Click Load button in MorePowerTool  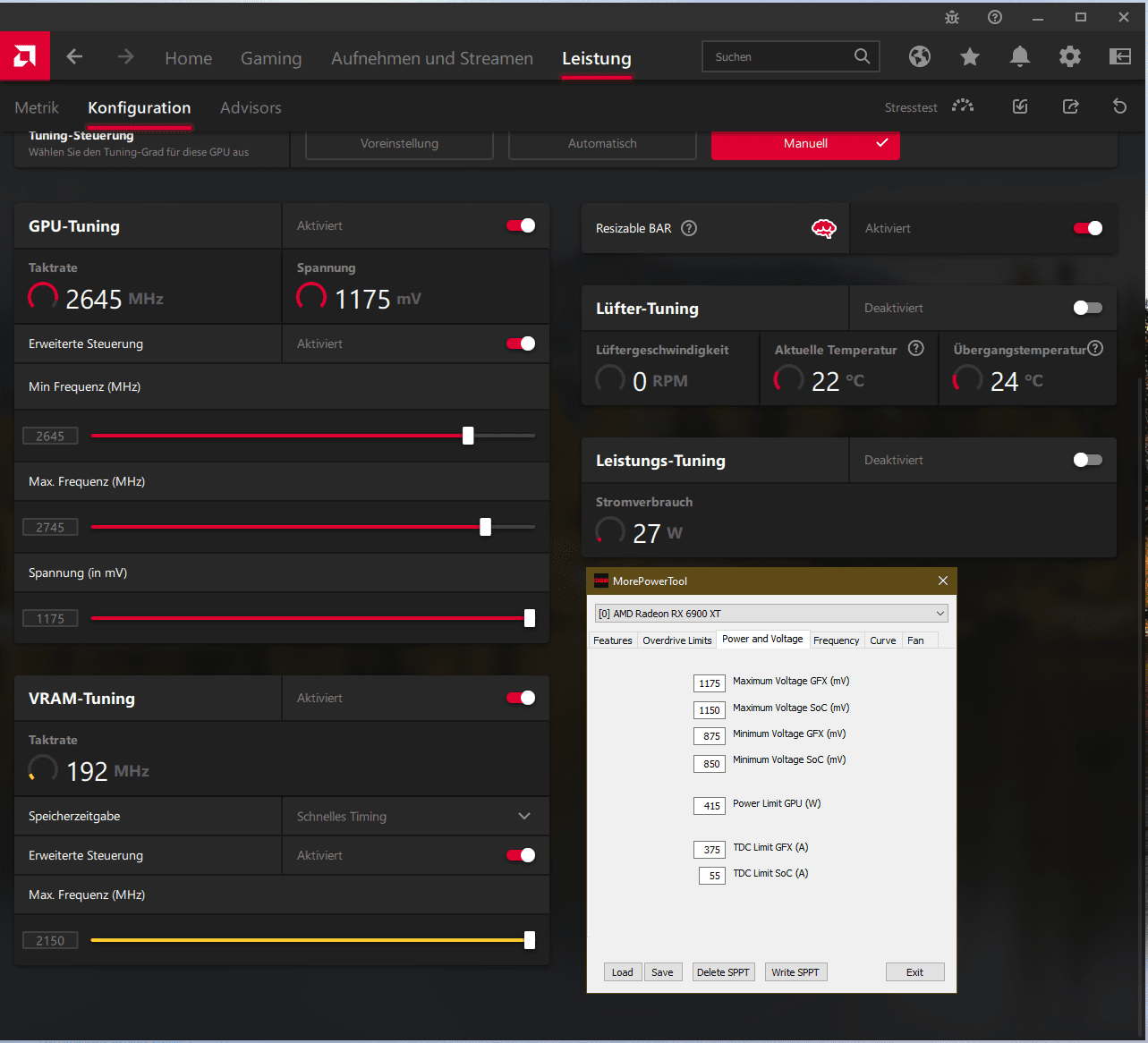point(623,972)
